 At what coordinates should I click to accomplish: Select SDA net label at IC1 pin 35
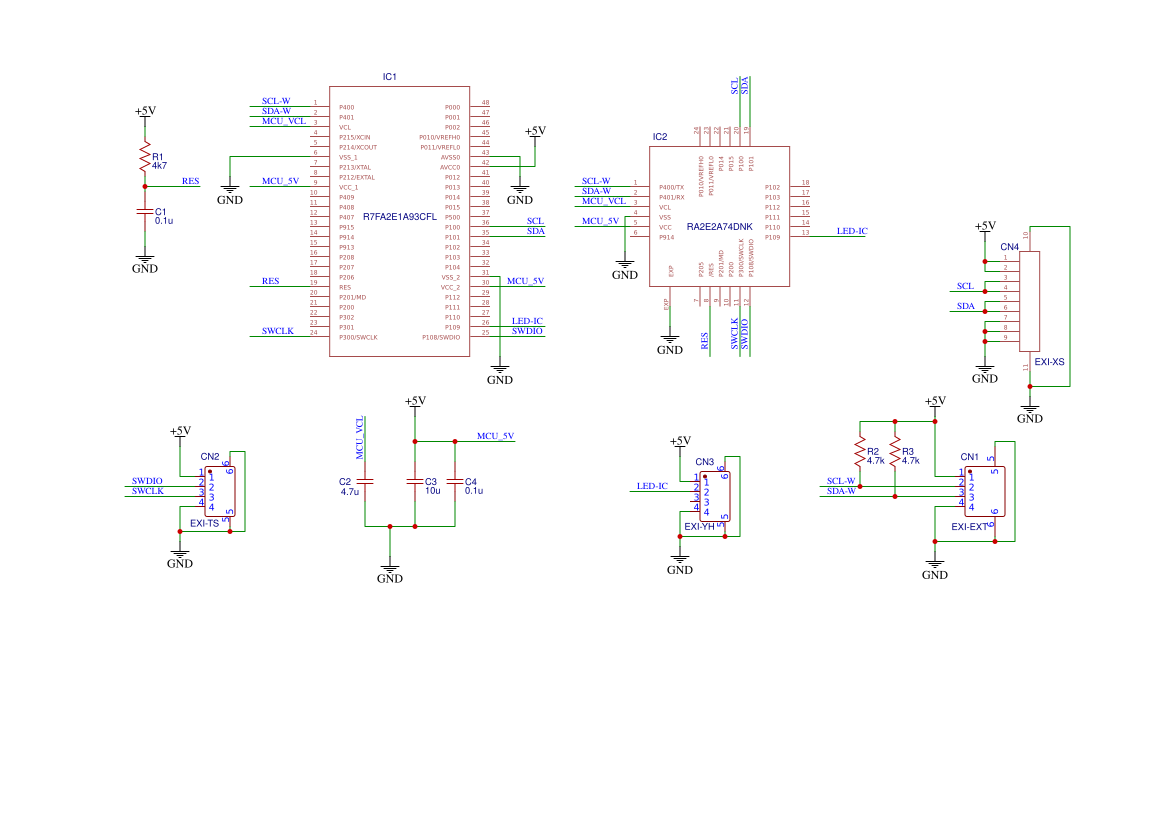coord(535,231)
